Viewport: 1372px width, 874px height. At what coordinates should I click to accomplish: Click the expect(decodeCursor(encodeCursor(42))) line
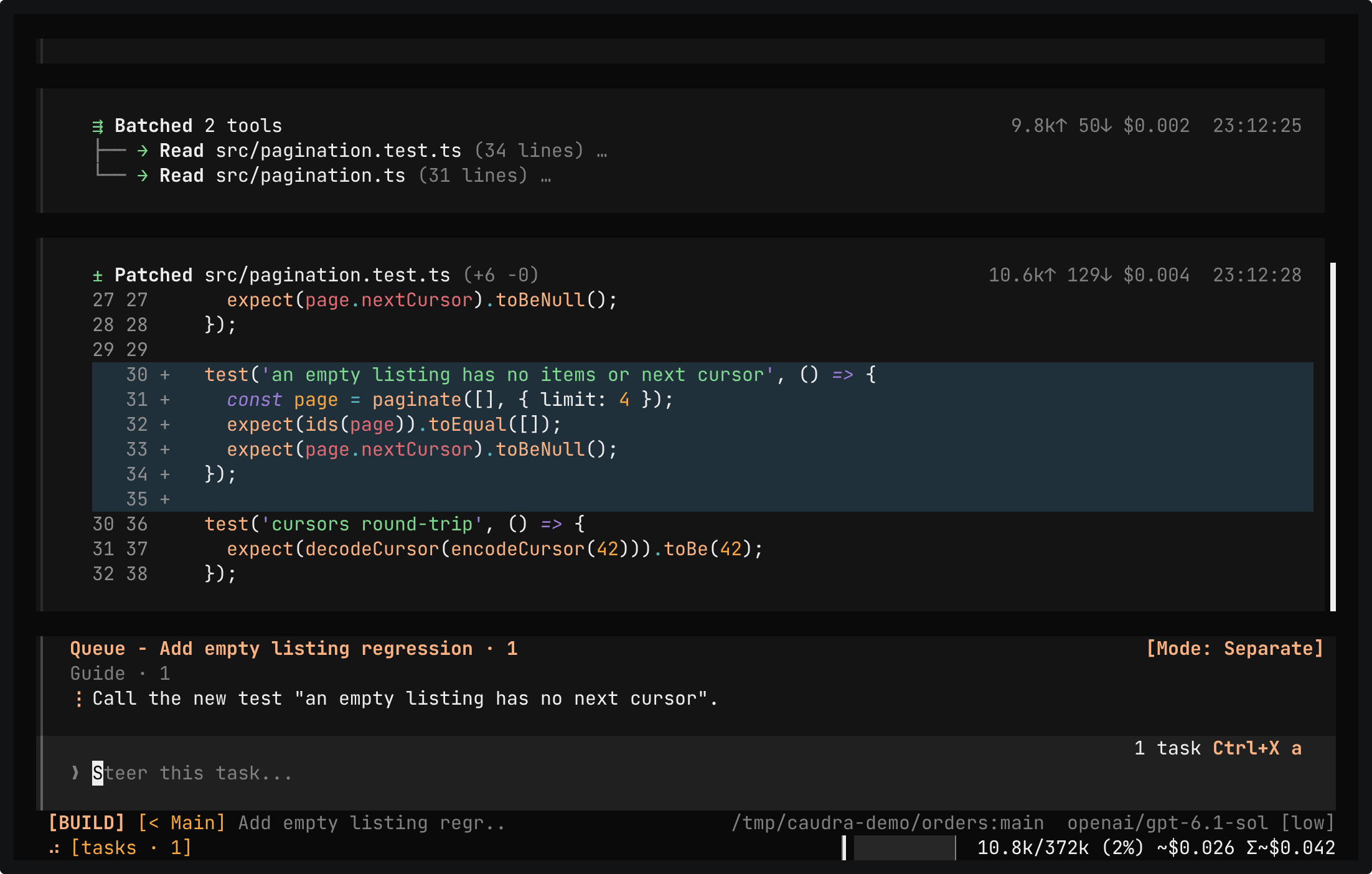[x=495, y=549]
